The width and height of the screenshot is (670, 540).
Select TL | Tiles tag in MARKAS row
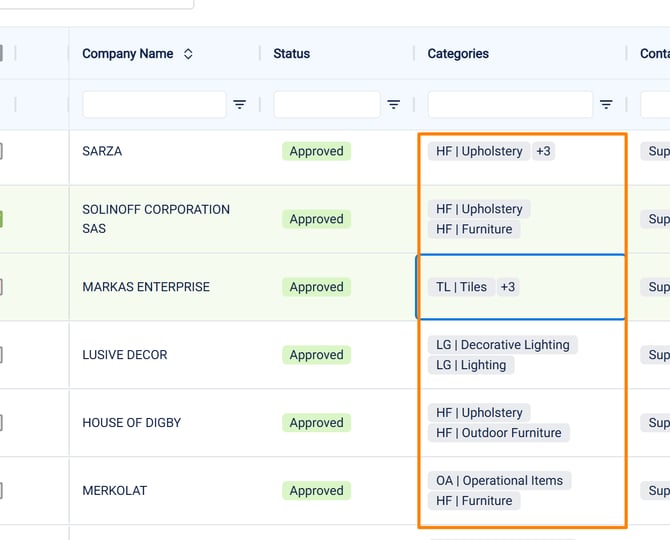pyautogui.click(x=461, y=287)
